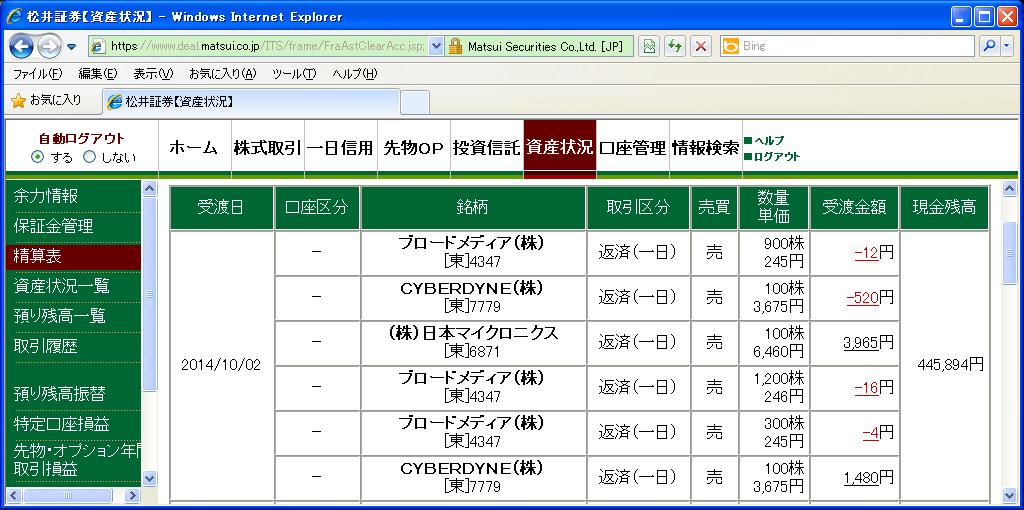Open the ツール(T) menu
This screenshot has height=510, width=1024.
pos(294,74)
